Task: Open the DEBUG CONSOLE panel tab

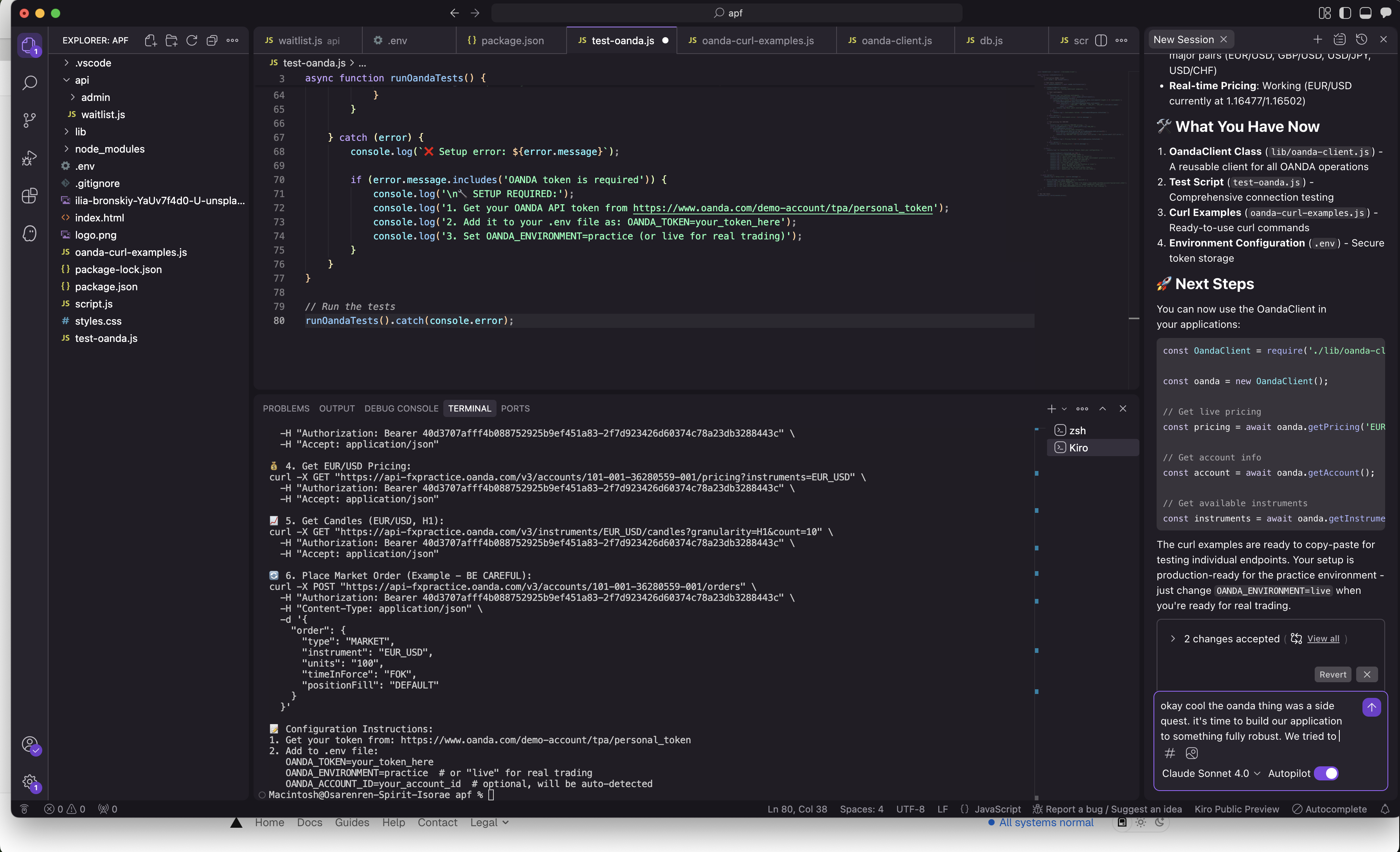Action: coord(401,408)
